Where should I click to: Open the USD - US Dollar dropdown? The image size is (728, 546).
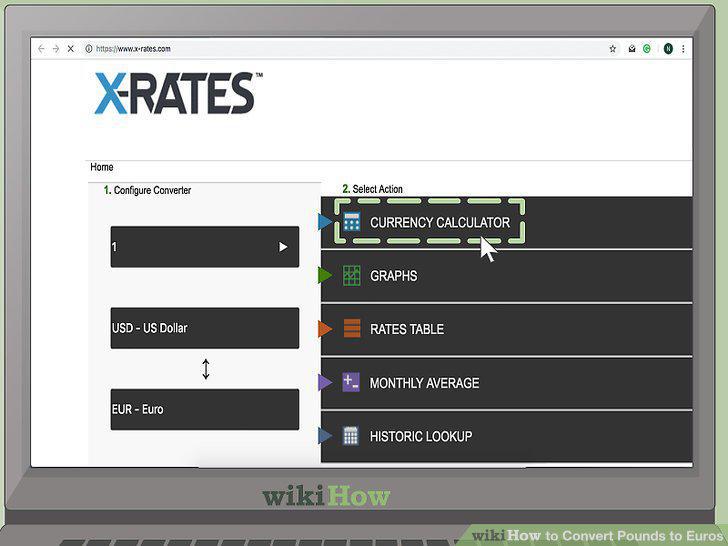pyautogui.click(x=205, y=328)
